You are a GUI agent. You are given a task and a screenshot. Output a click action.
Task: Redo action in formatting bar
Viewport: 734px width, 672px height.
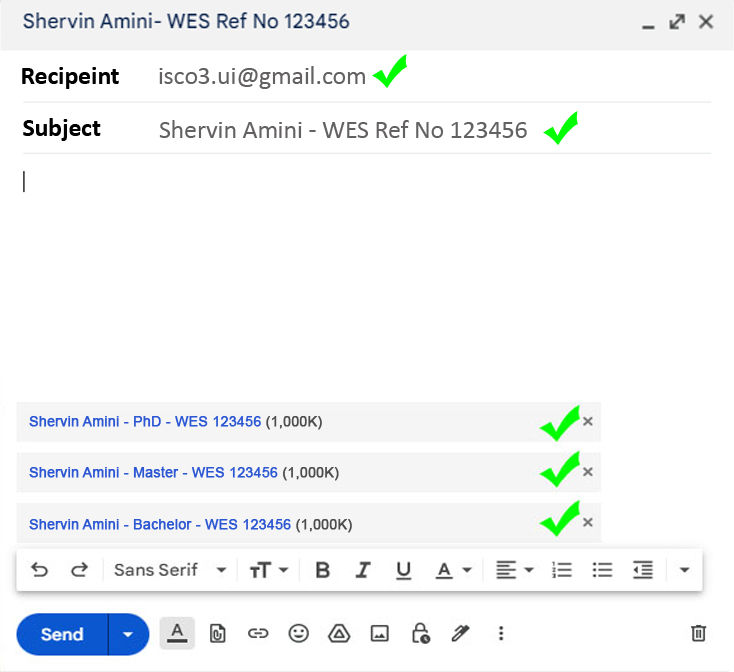coord(79,570)
